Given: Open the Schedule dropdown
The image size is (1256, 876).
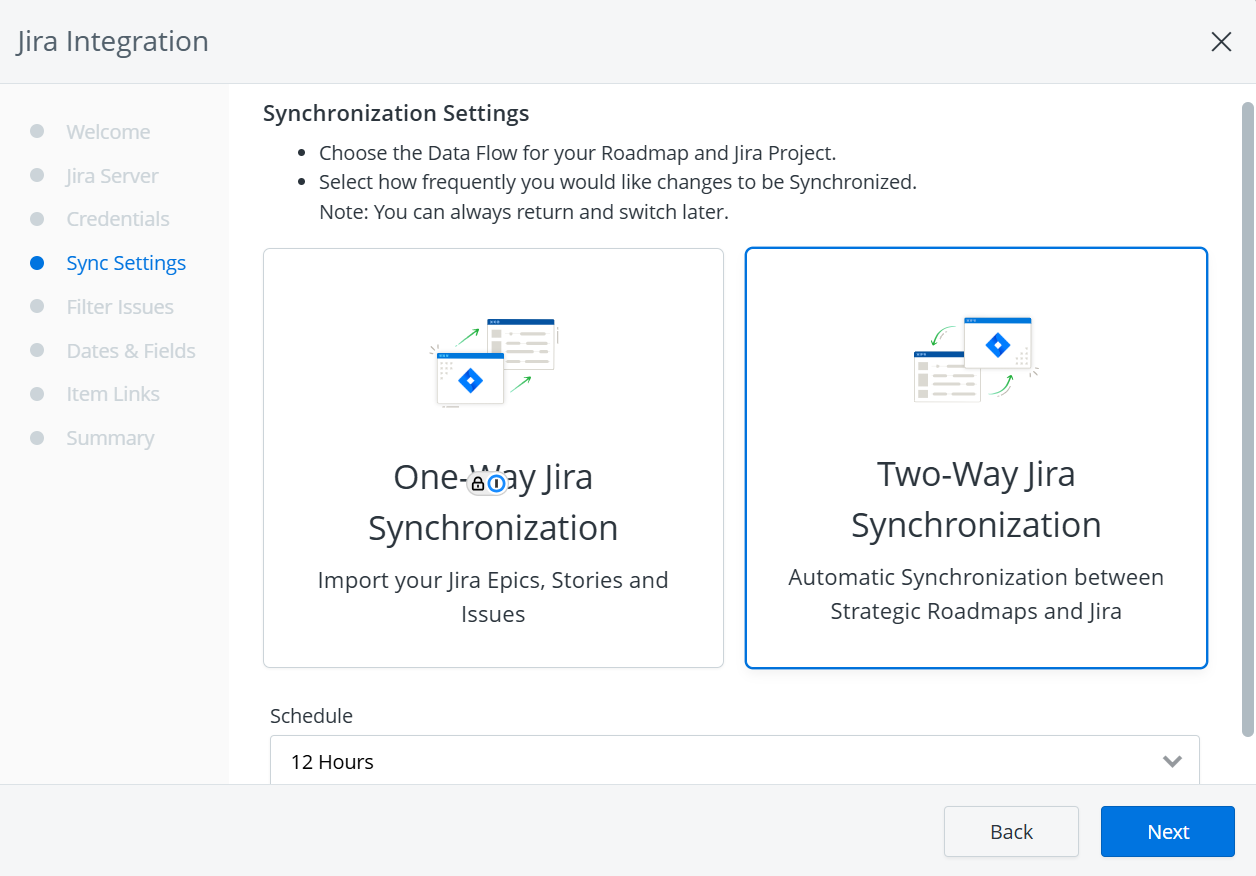Looking at the screenshot, I should 735,761.
